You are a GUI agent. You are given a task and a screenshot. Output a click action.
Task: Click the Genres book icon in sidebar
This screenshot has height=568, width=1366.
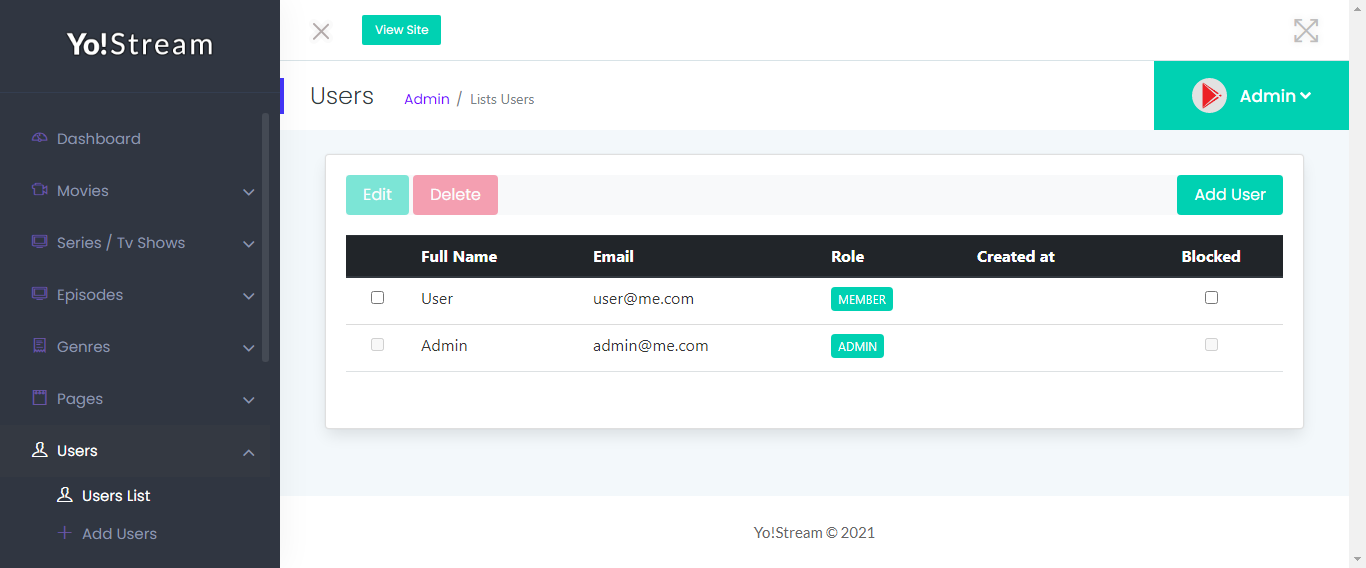tap(40, 346)
